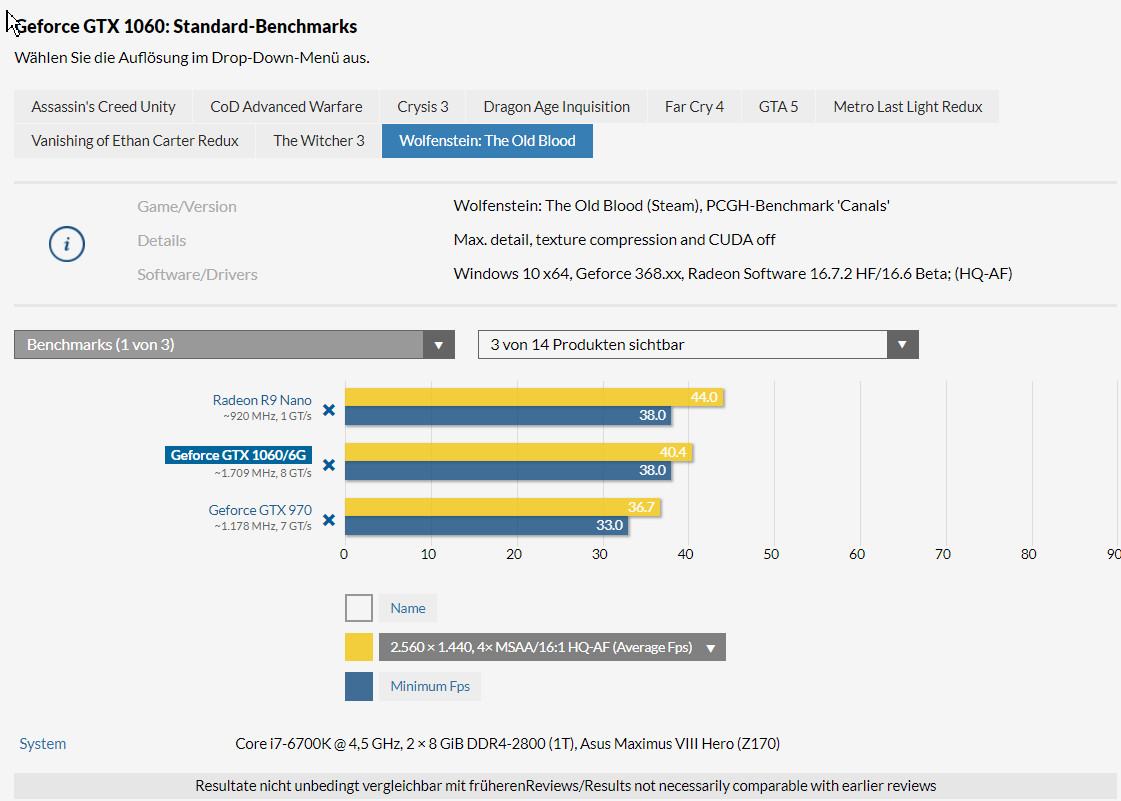Image resolution: width=1121 pixels, height=801 pixels.
Task: Click the System label
Action: point(43,744)
